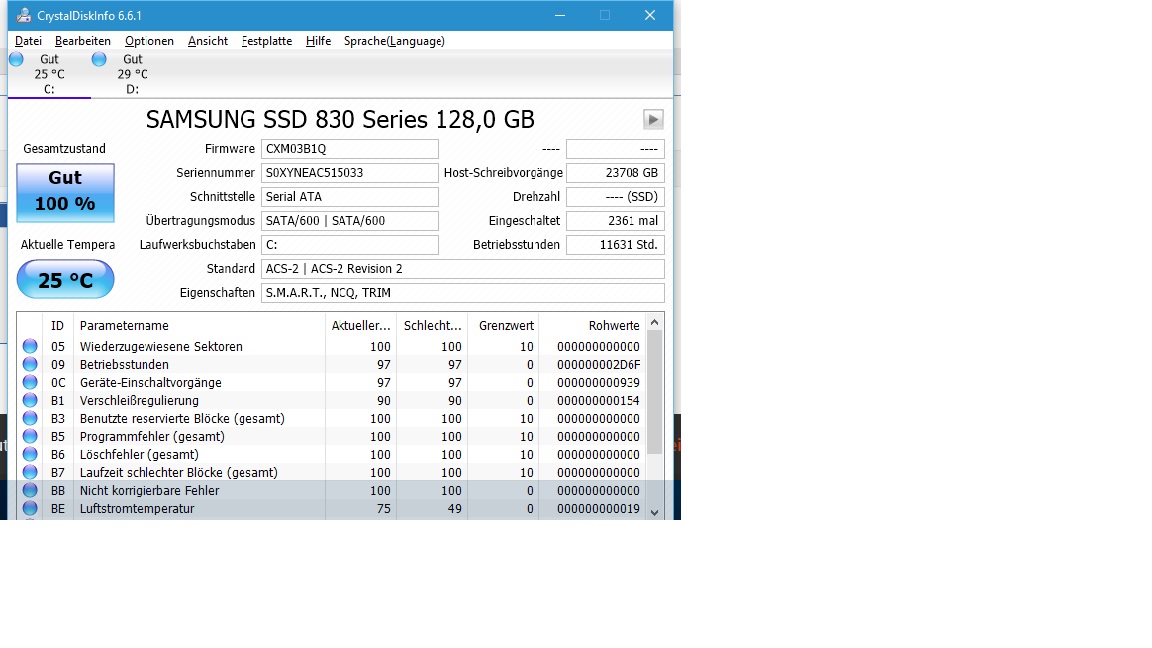The height and width of the screenshot is (648, 1152).
Task: Click raw value 000000000939
Action: (x=598, y=382)
